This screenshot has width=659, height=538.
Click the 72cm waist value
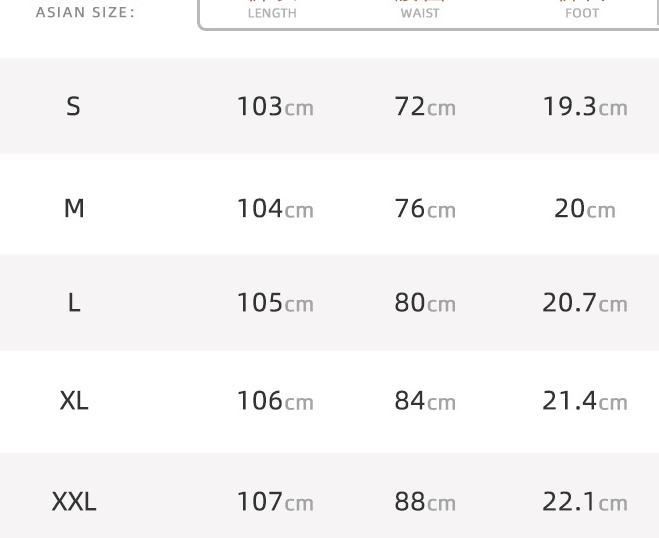425,106
